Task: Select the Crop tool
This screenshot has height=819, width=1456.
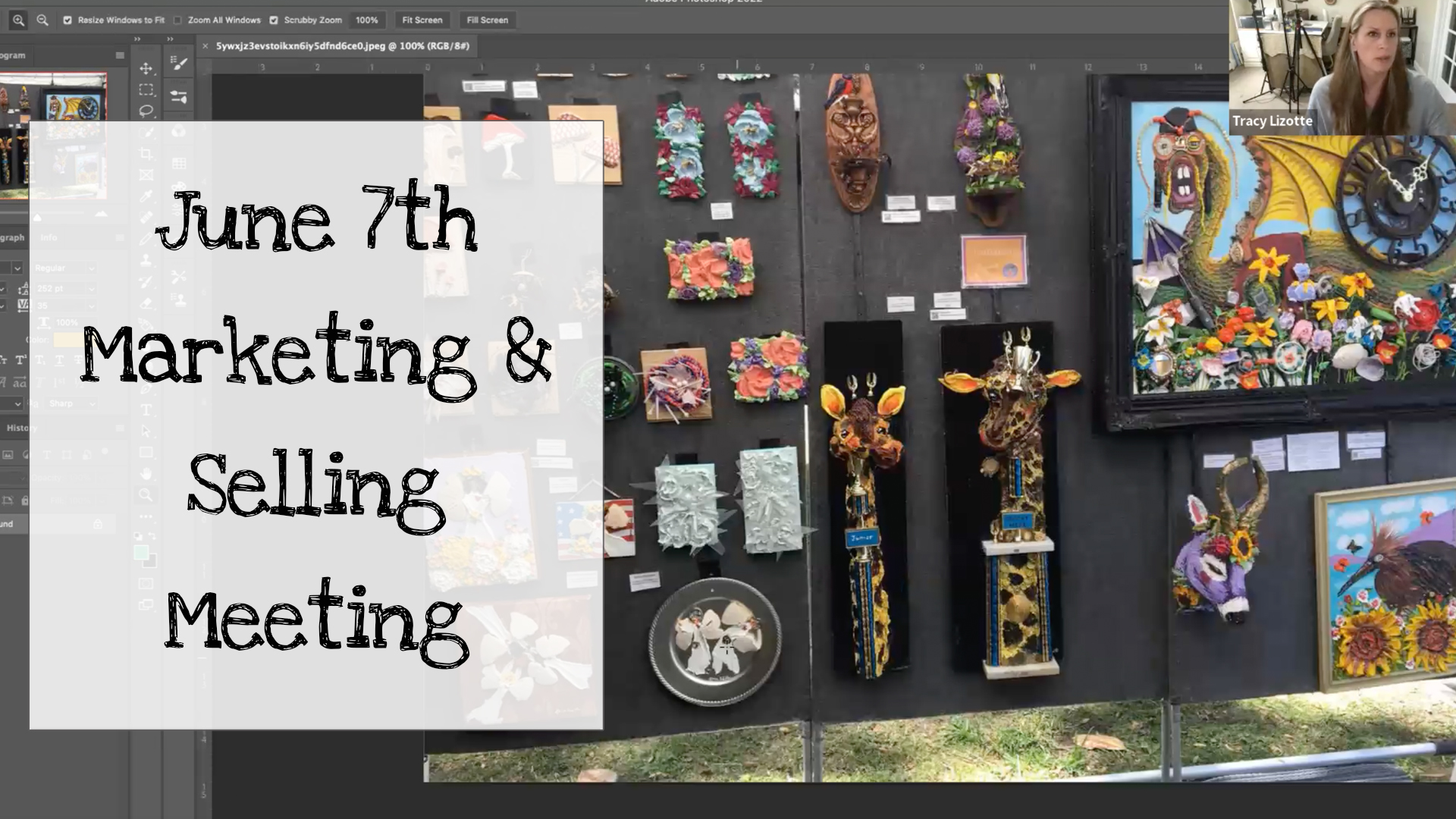Action: click(x=146, y=154)
